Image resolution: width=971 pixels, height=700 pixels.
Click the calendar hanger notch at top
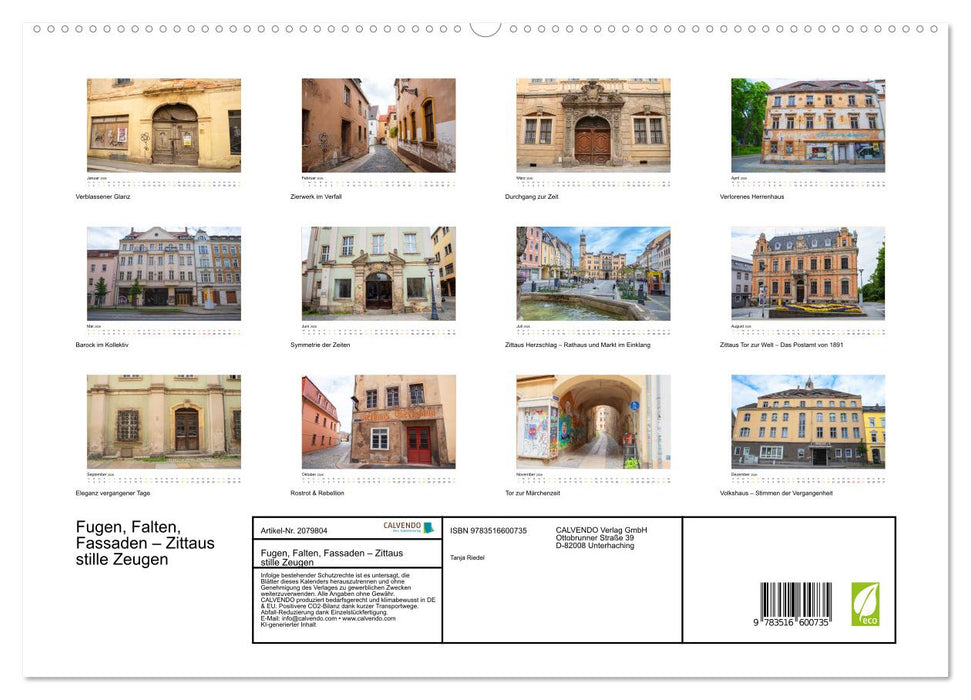tap(485, 29)
